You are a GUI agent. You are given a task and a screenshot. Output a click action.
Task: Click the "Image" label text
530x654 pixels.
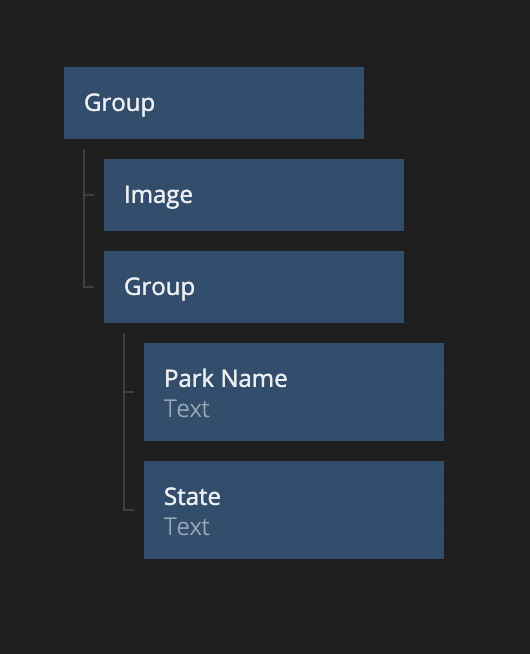(x=158, y=195)
